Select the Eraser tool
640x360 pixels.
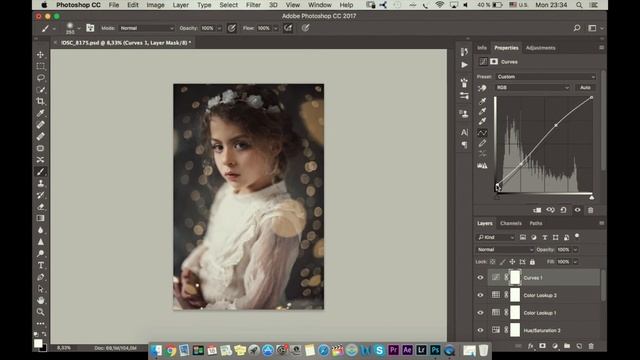[x=40, y=207]
